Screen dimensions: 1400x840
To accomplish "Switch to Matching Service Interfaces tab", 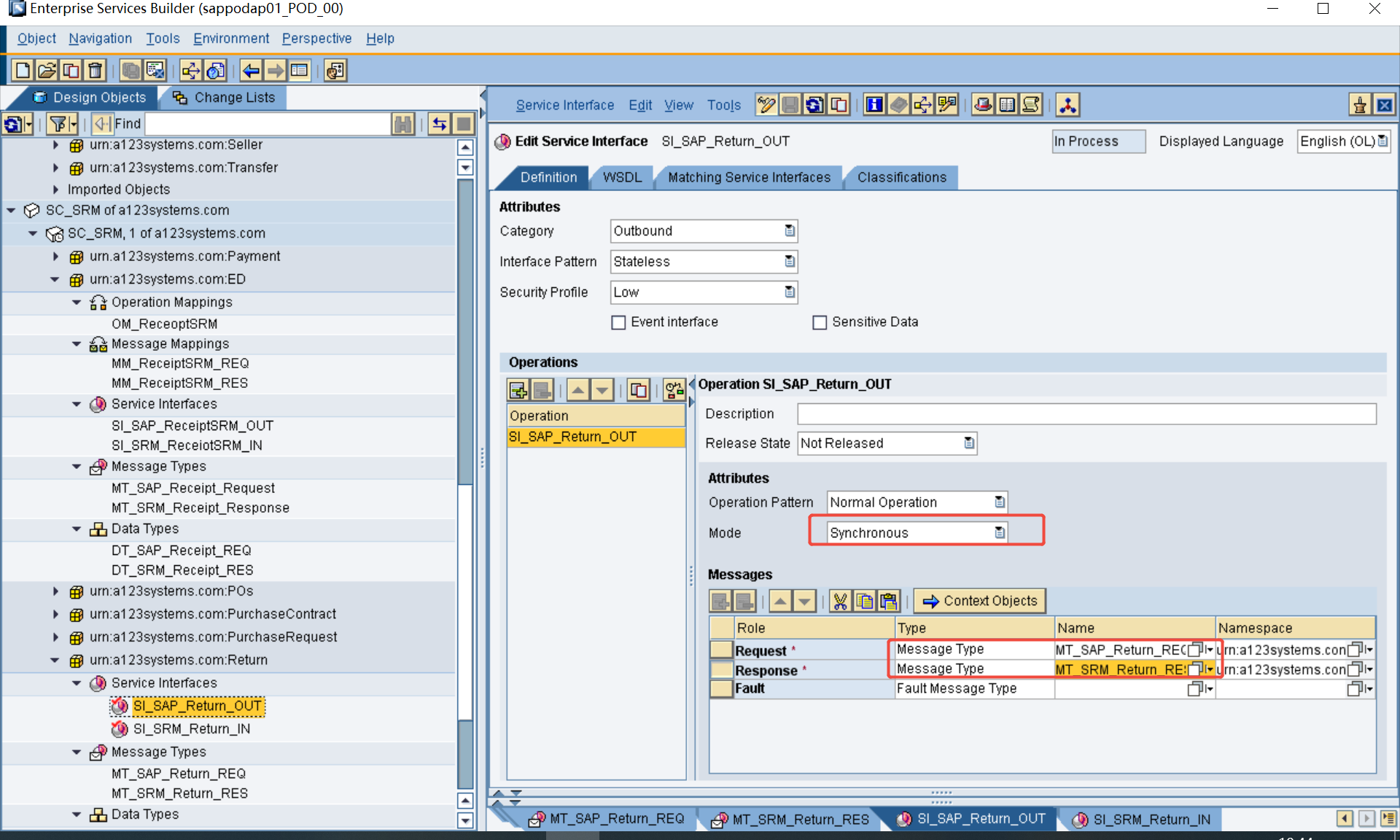I will point(749,178).
